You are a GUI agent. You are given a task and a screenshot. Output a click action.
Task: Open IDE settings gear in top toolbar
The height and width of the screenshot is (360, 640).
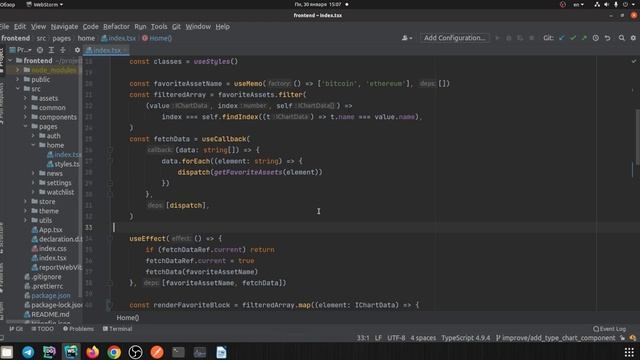click(x=633, y=38)
